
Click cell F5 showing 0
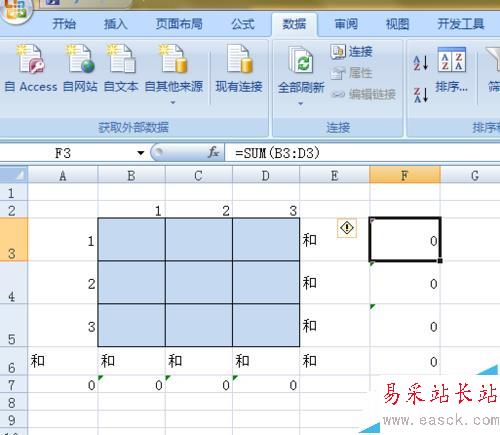pos(405,325)
